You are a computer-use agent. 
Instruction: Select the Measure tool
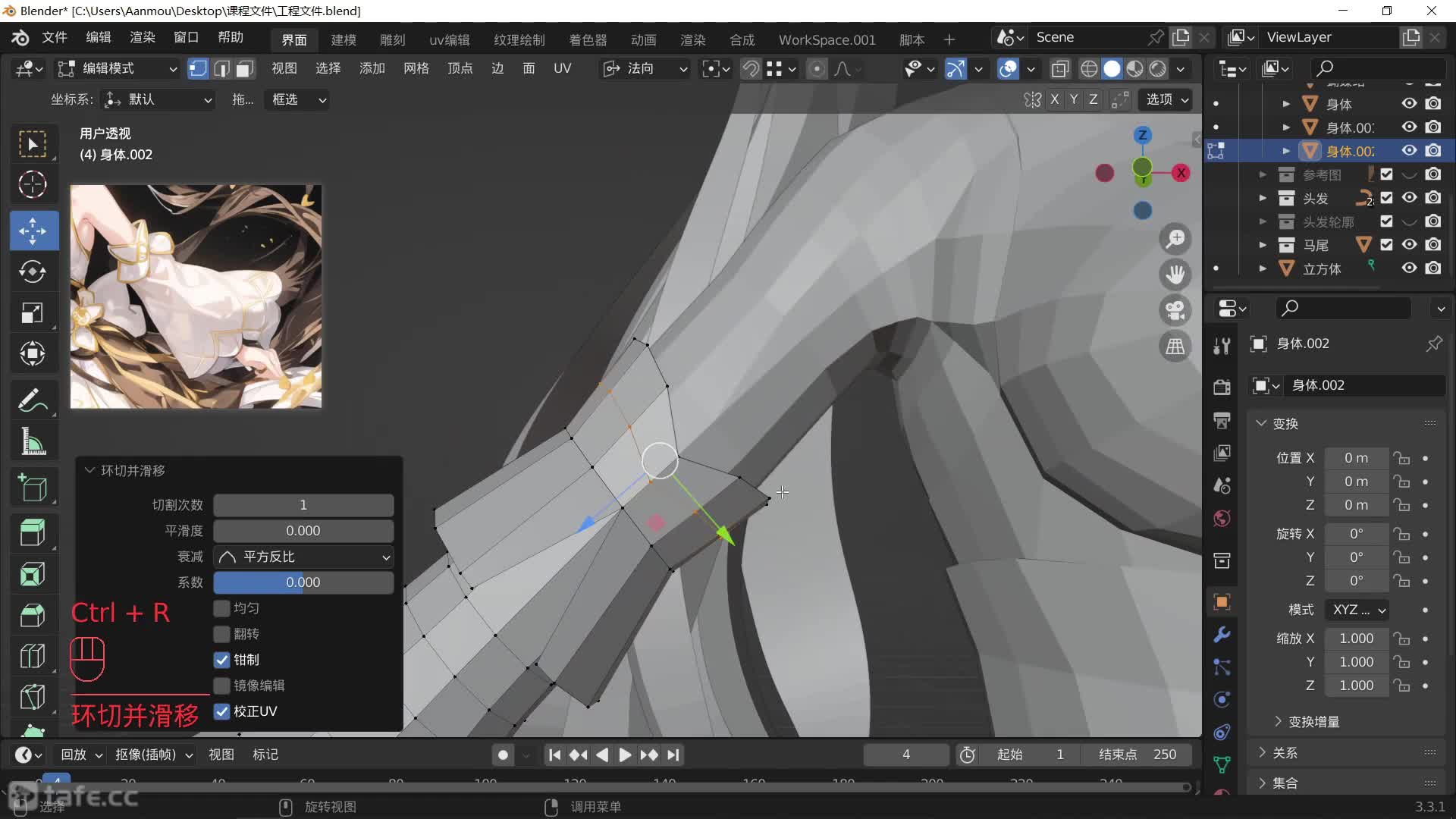point(33,441)
